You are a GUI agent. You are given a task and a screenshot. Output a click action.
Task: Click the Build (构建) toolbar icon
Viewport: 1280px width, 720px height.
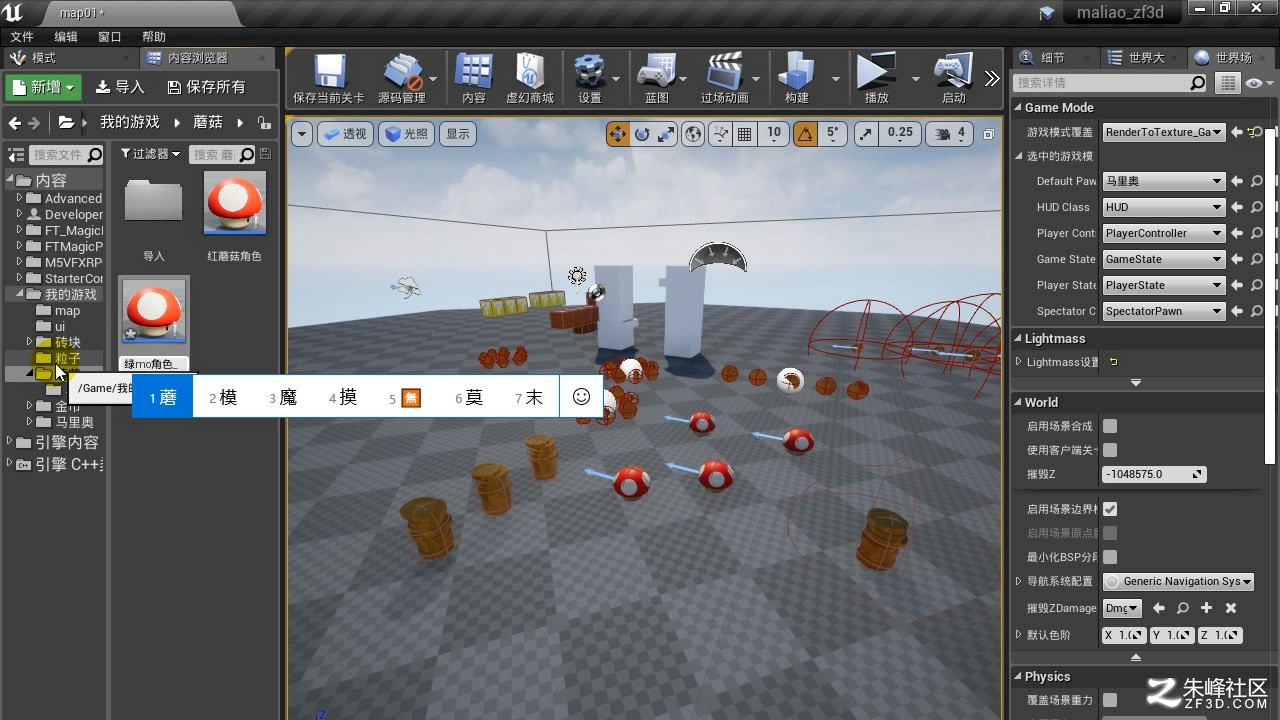click(797, 79)
